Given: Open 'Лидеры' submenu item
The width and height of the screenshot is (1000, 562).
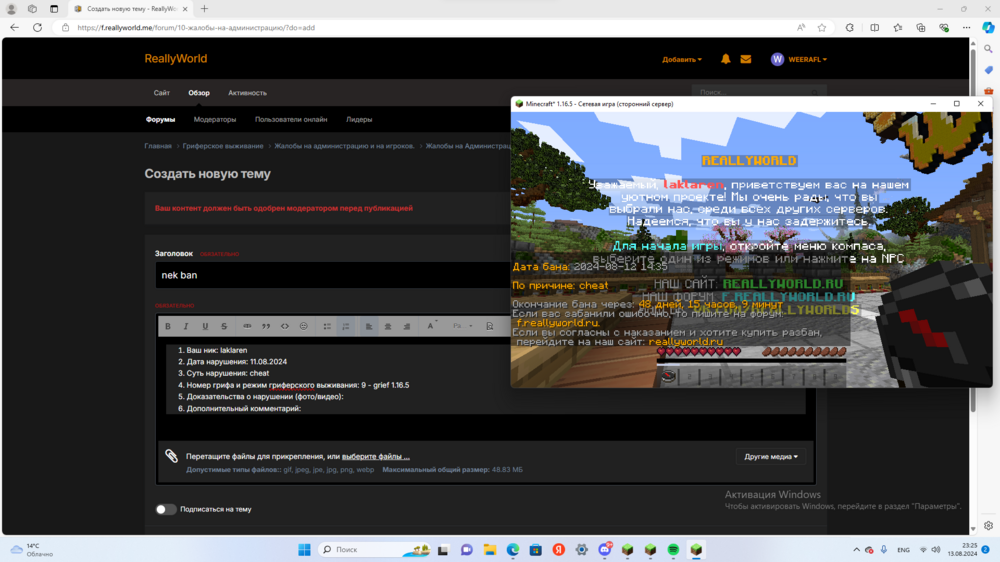Looking at the screenshot, I should (x=359, y=119).
